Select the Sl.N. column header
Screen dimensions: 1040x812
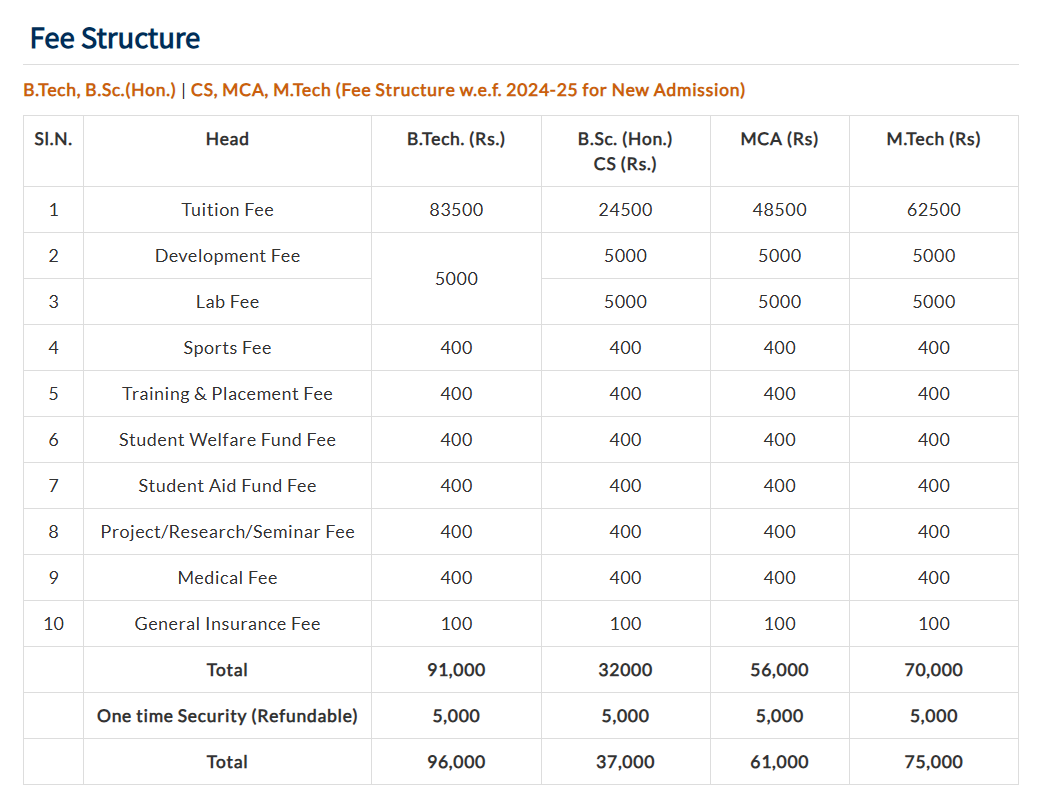tap(53, 139)
